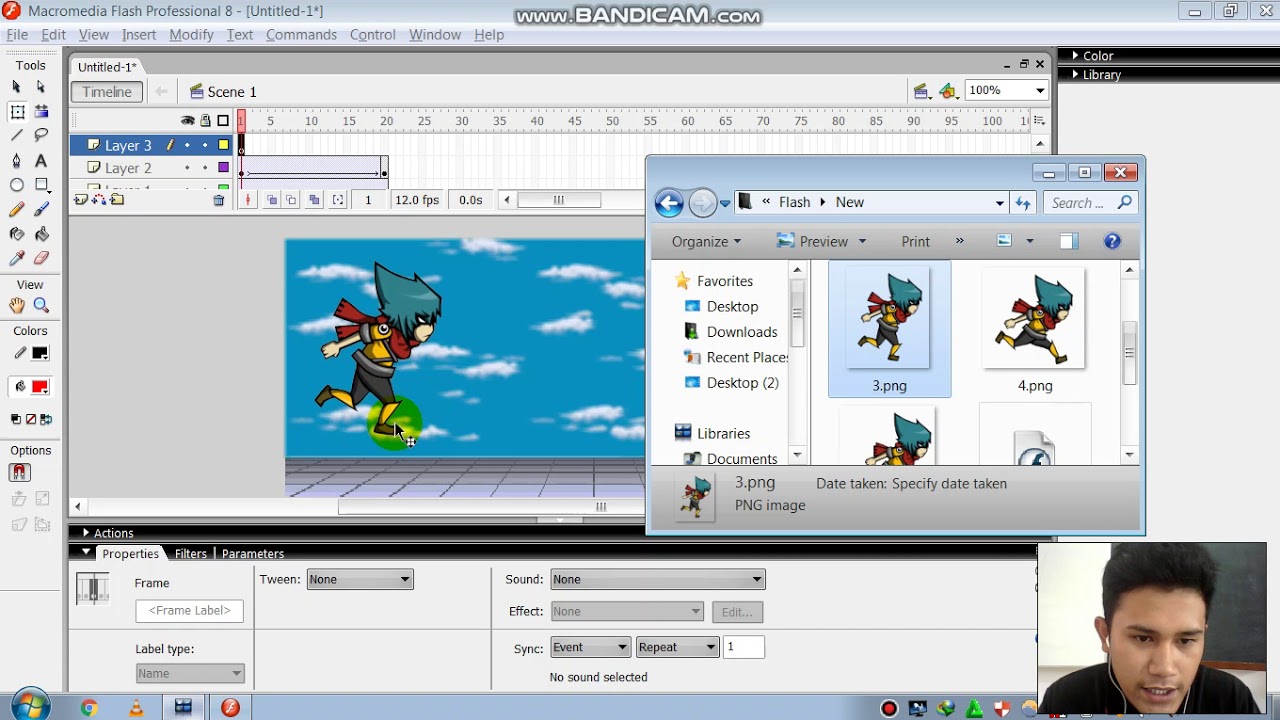
Task: Select the Ink Bottle tool
Action: 17,234
